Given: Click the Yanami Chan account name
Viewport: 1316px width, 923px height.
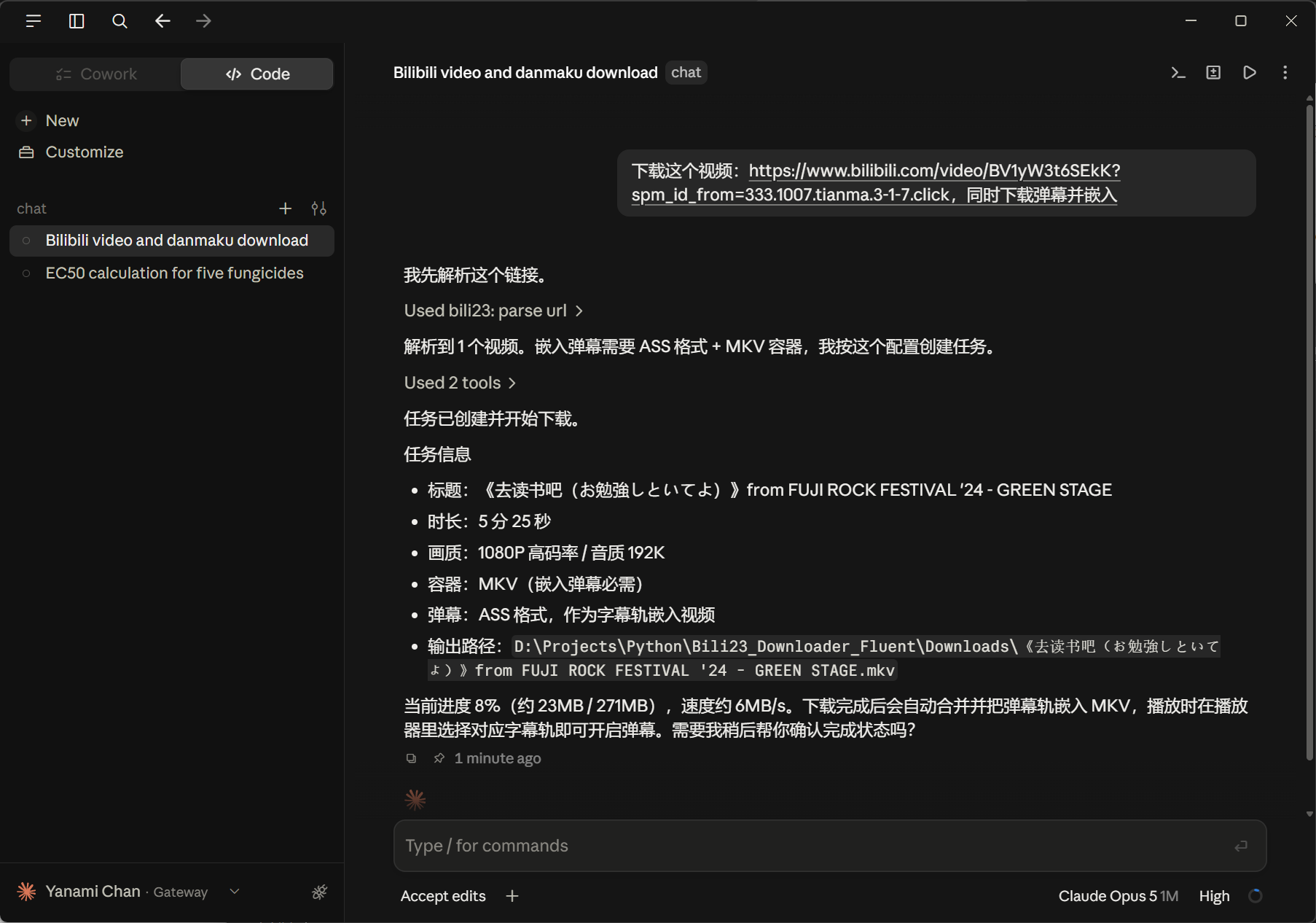Looking at the screenshot, I should point(93,892).
